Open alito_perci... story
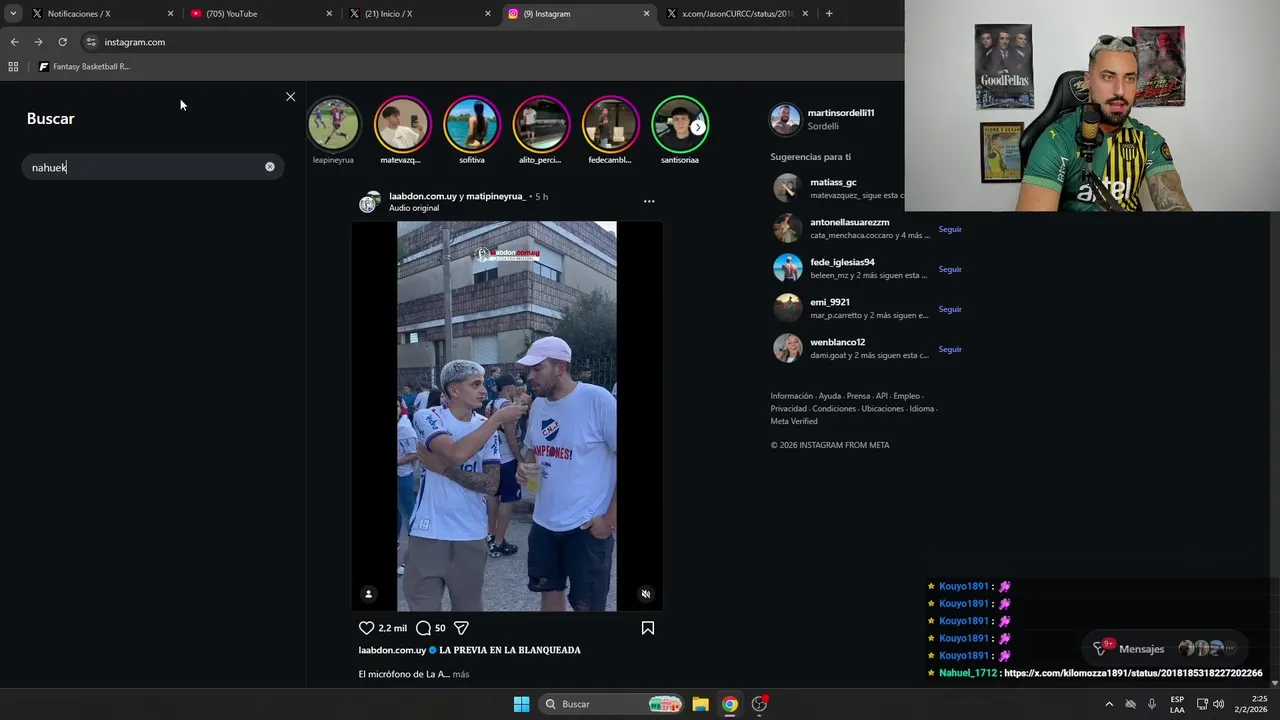This screenshot has height=720, width=1280. (541, 124)
